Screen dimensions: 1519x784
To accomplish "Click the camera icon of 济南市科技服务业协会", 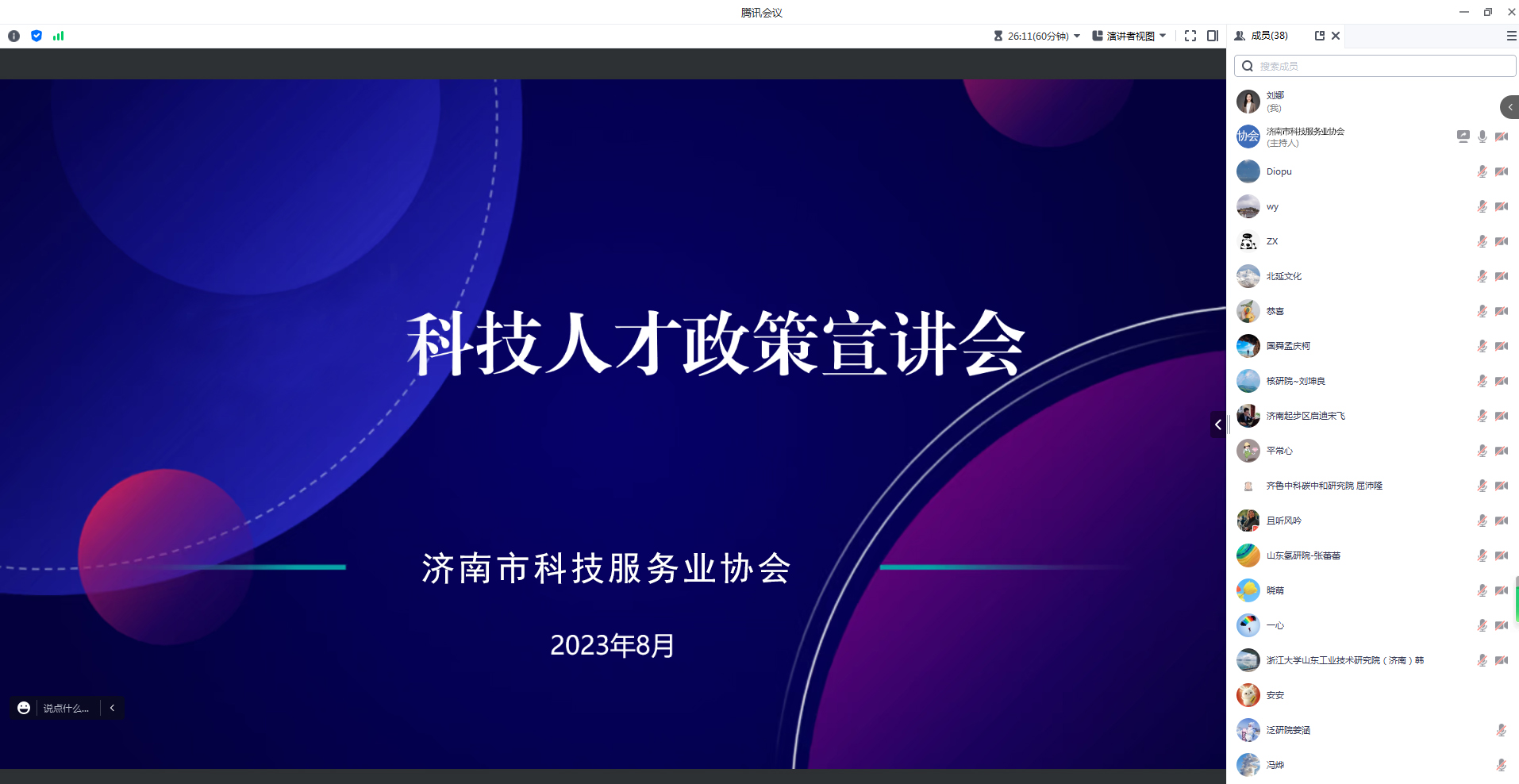I will click(x=1502, y=136).
